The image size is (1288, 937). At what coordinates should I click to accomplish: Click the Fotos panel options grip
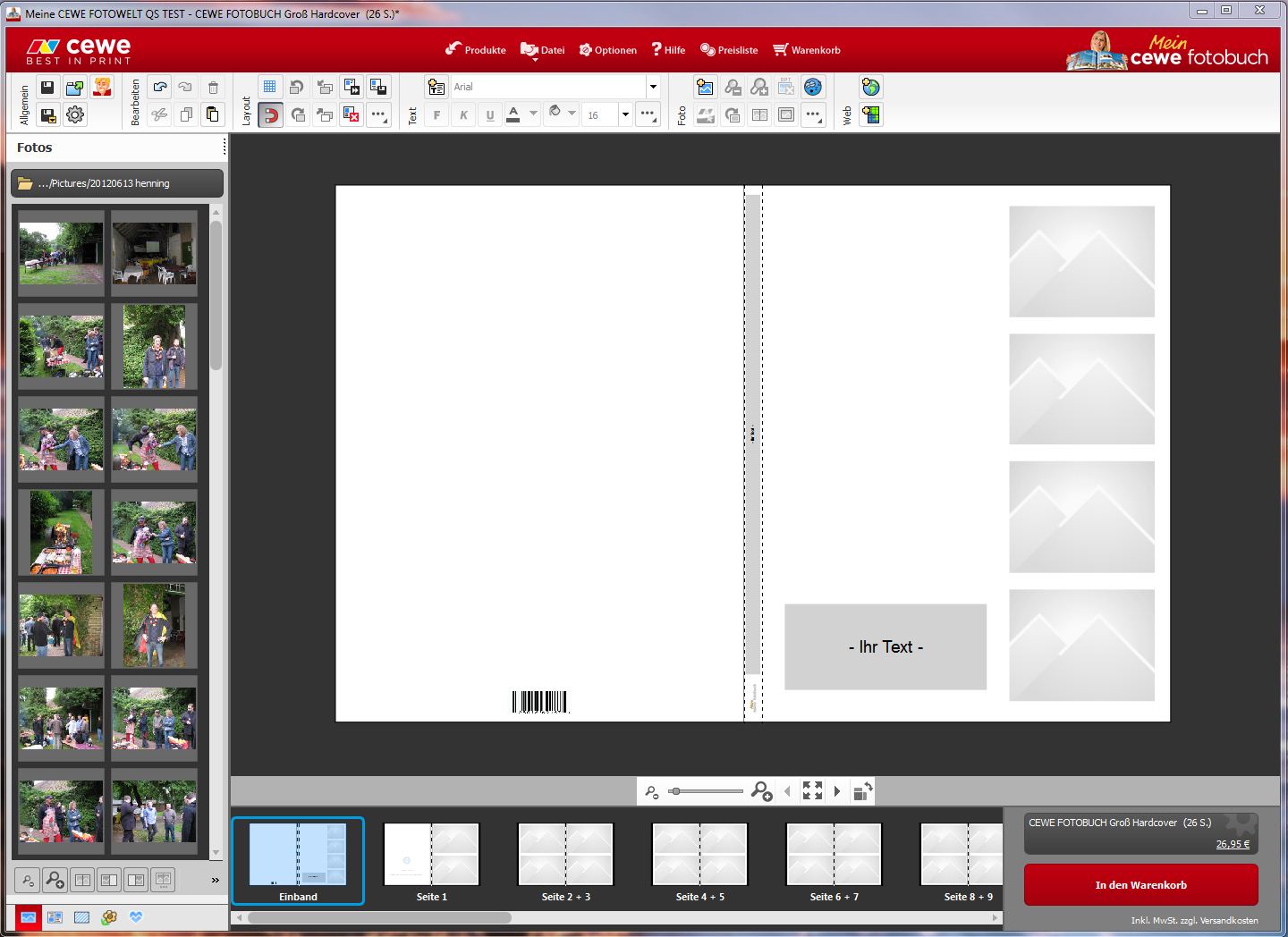click(x=224, y=148)
